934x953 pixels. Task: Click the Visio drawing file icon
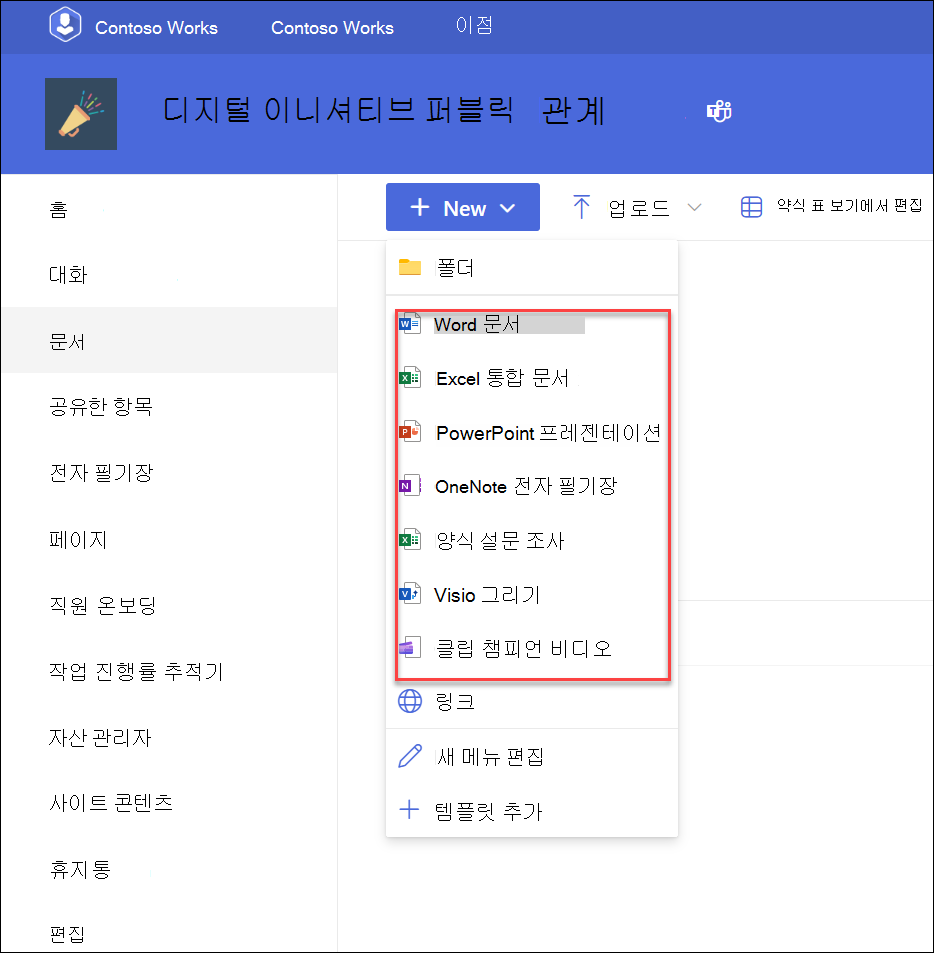410,594
